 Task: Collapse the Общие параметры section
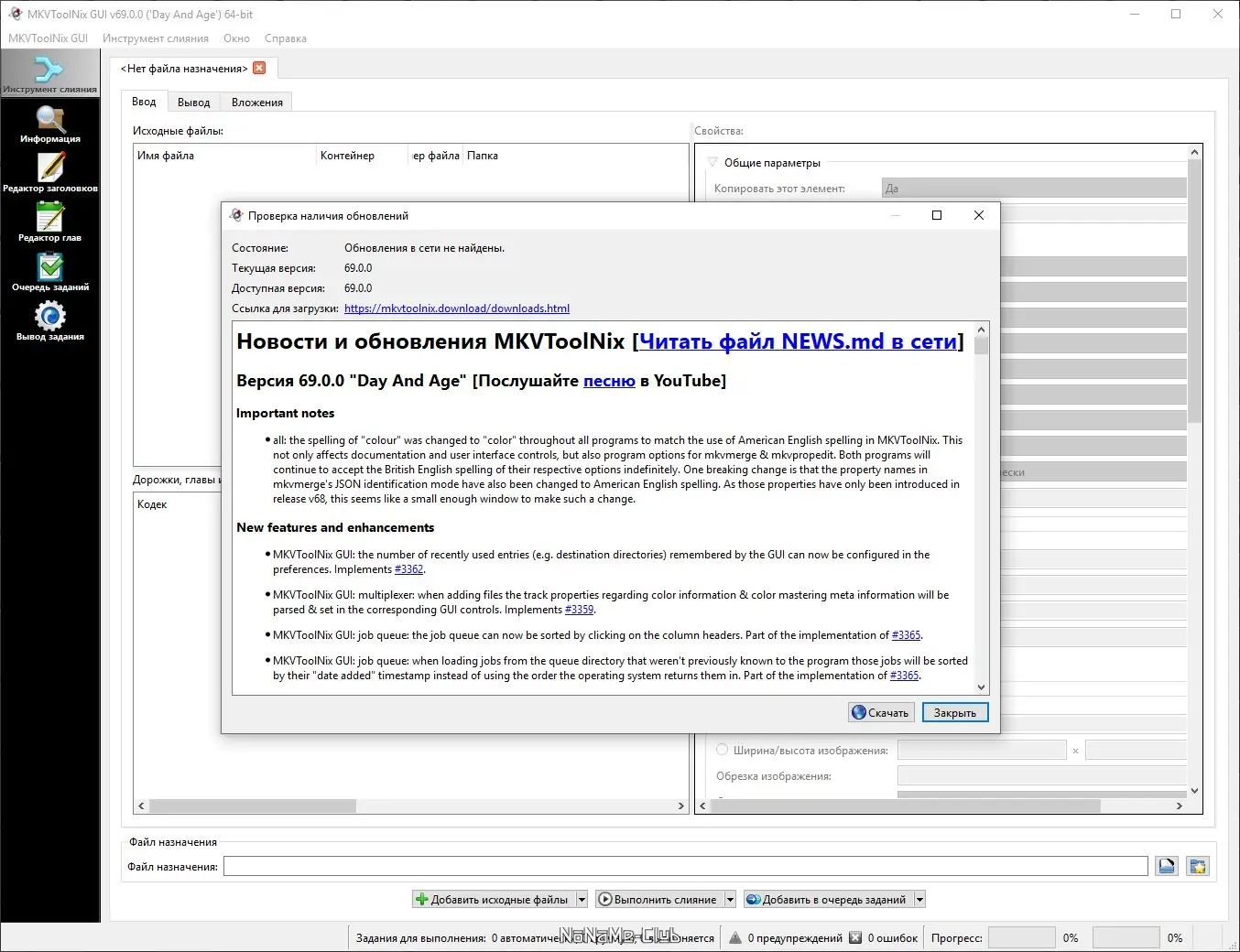point(712,162)
